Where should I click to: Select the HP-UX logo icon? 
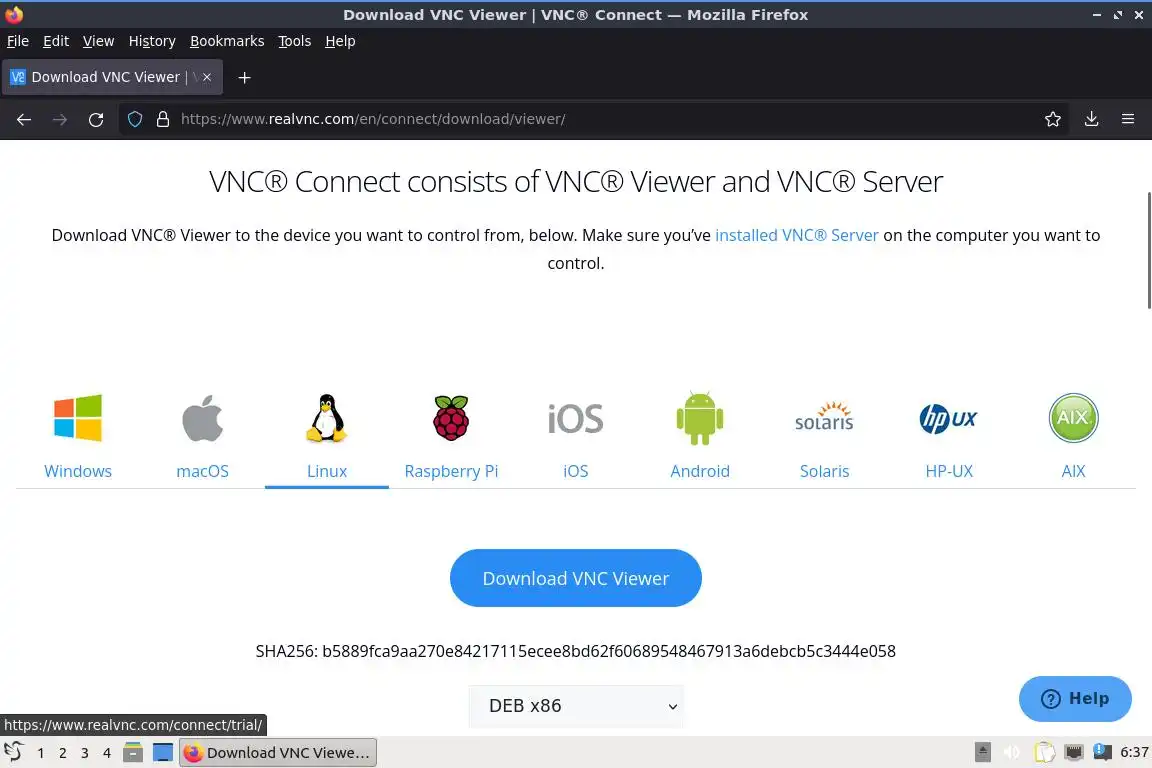(948, 418)
